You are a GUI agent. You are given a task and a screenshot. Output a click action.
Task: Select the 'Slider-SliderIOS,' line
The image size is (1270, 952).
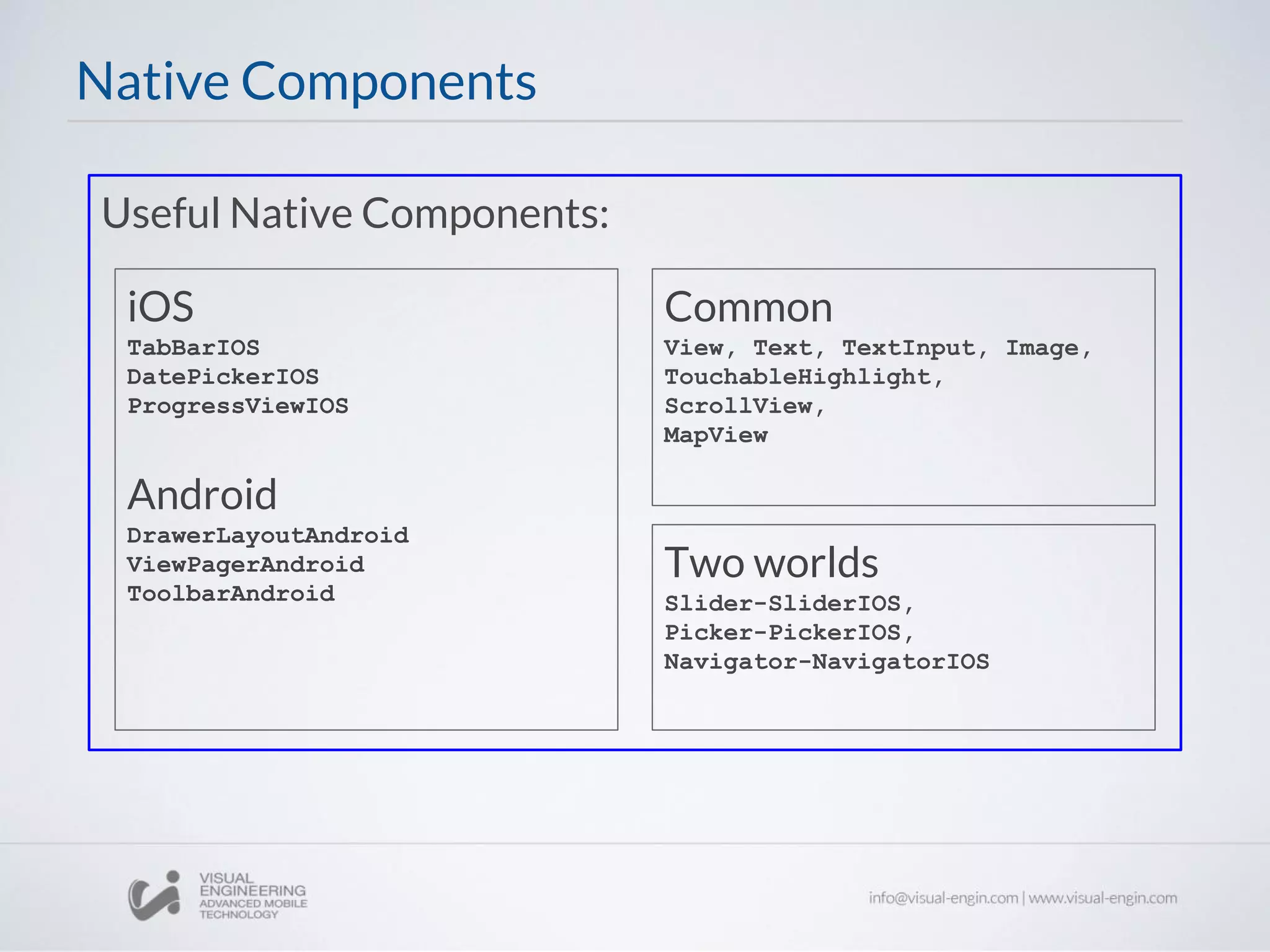(789, 604)
